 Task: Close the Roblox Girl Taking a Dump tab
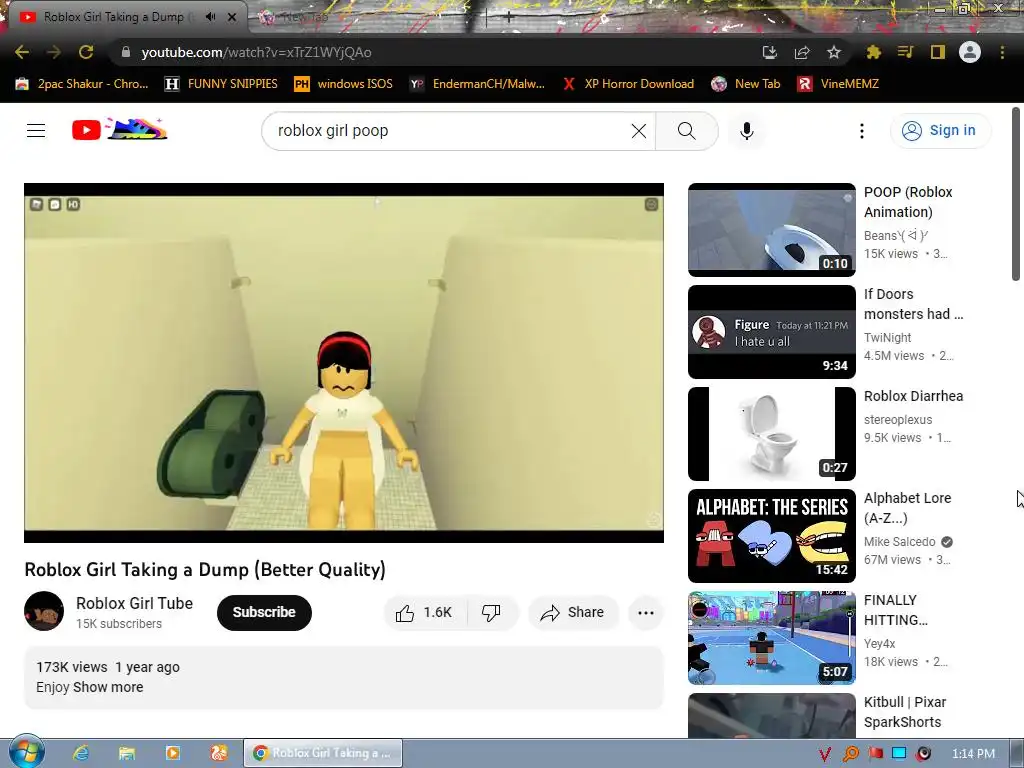coord(232,17)
